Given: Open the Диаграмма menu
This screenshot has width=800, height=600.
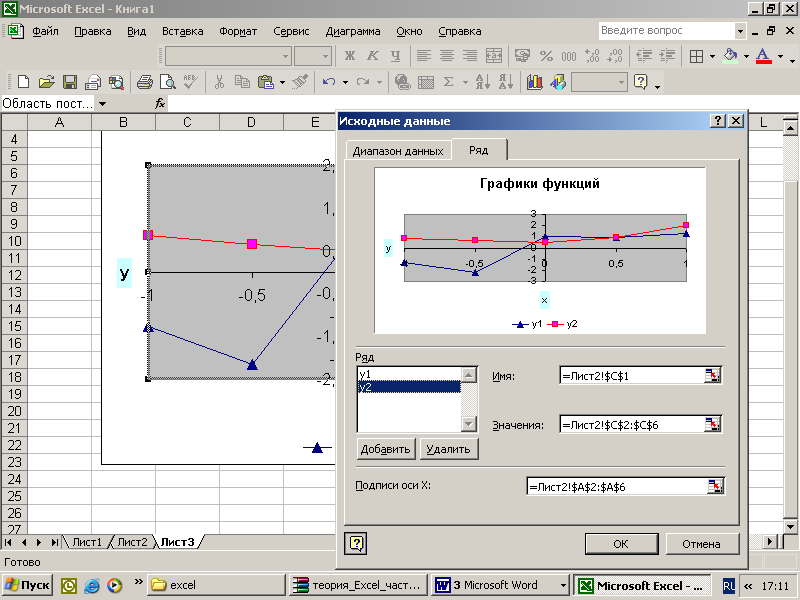Looking at the screenshot, I should (x=353, y=31).
